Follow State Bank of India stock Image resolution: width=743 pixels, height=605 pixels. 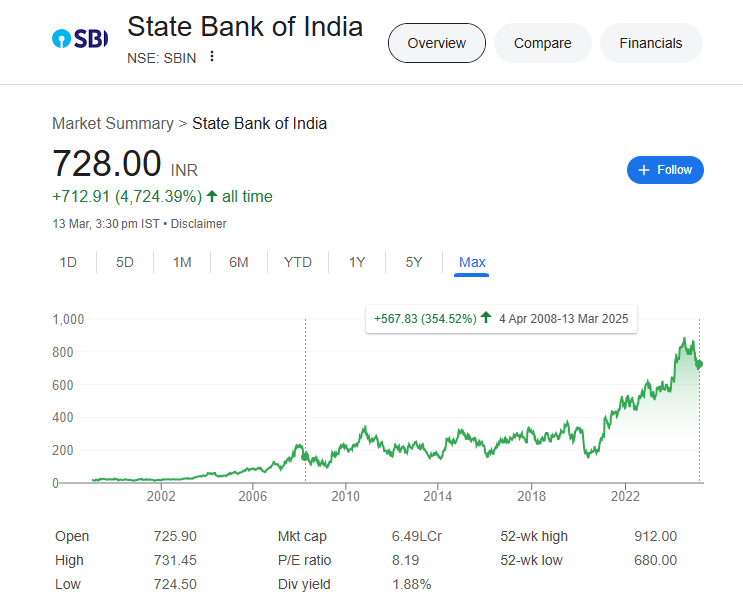pos(665,170)
